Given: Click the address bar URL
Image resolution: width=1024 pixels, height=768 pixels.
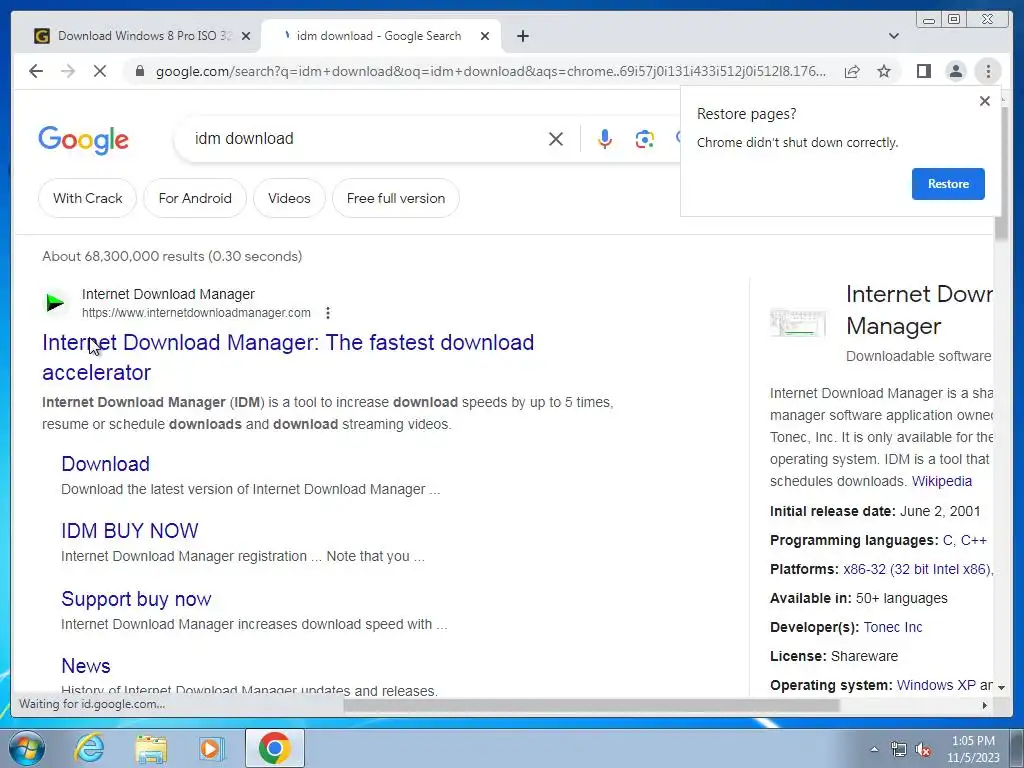Looking at the screenshot, I should [x=491, y=71].
